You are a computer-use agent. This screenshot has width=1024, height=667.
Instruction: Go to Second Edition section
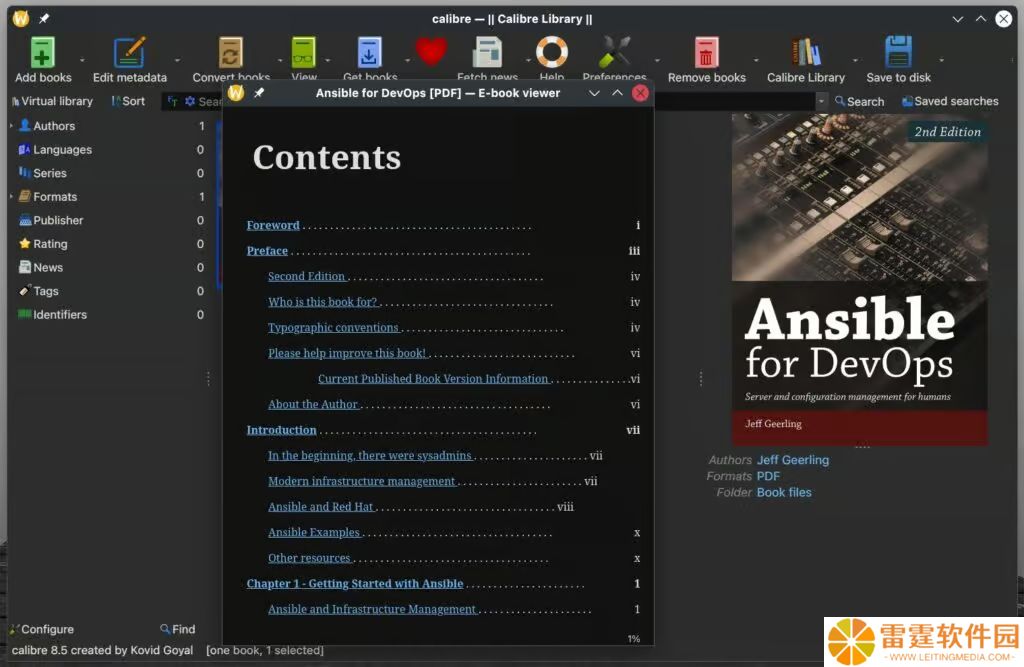click(306, 276)
